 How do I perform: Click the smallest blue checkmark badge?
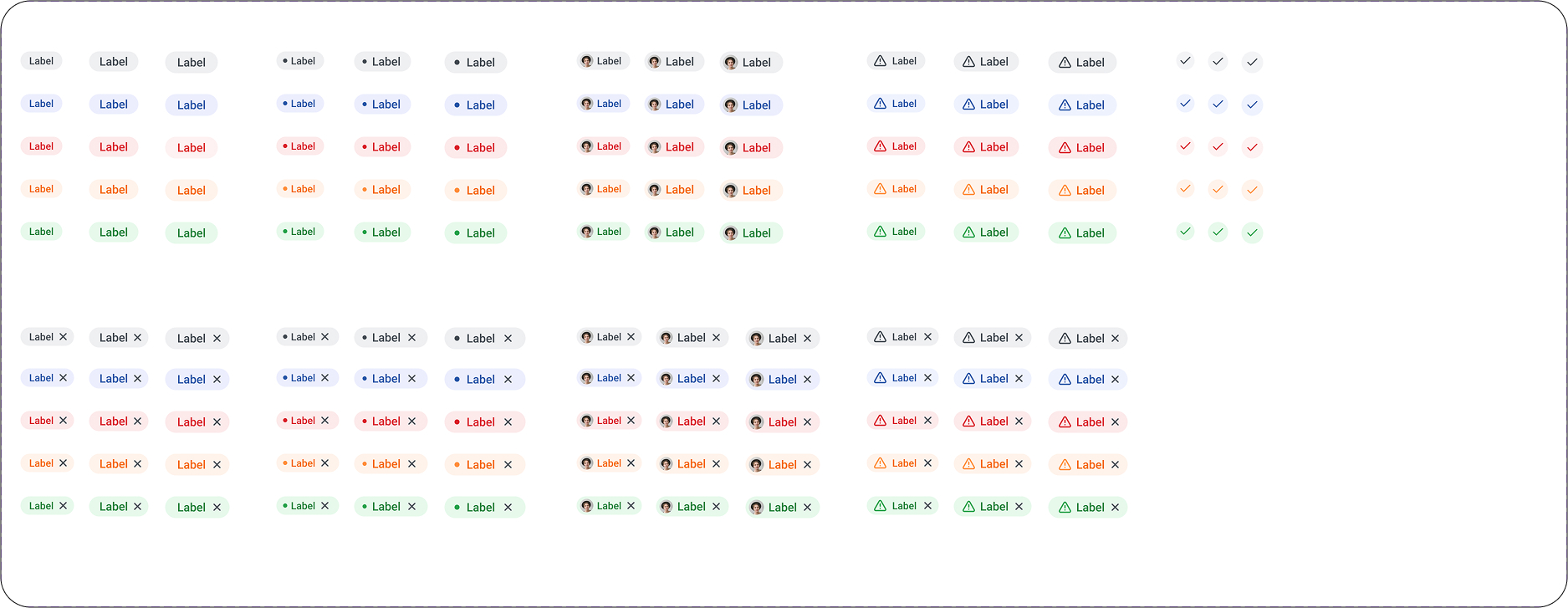pyautogui.click(x=1185, y=104)
